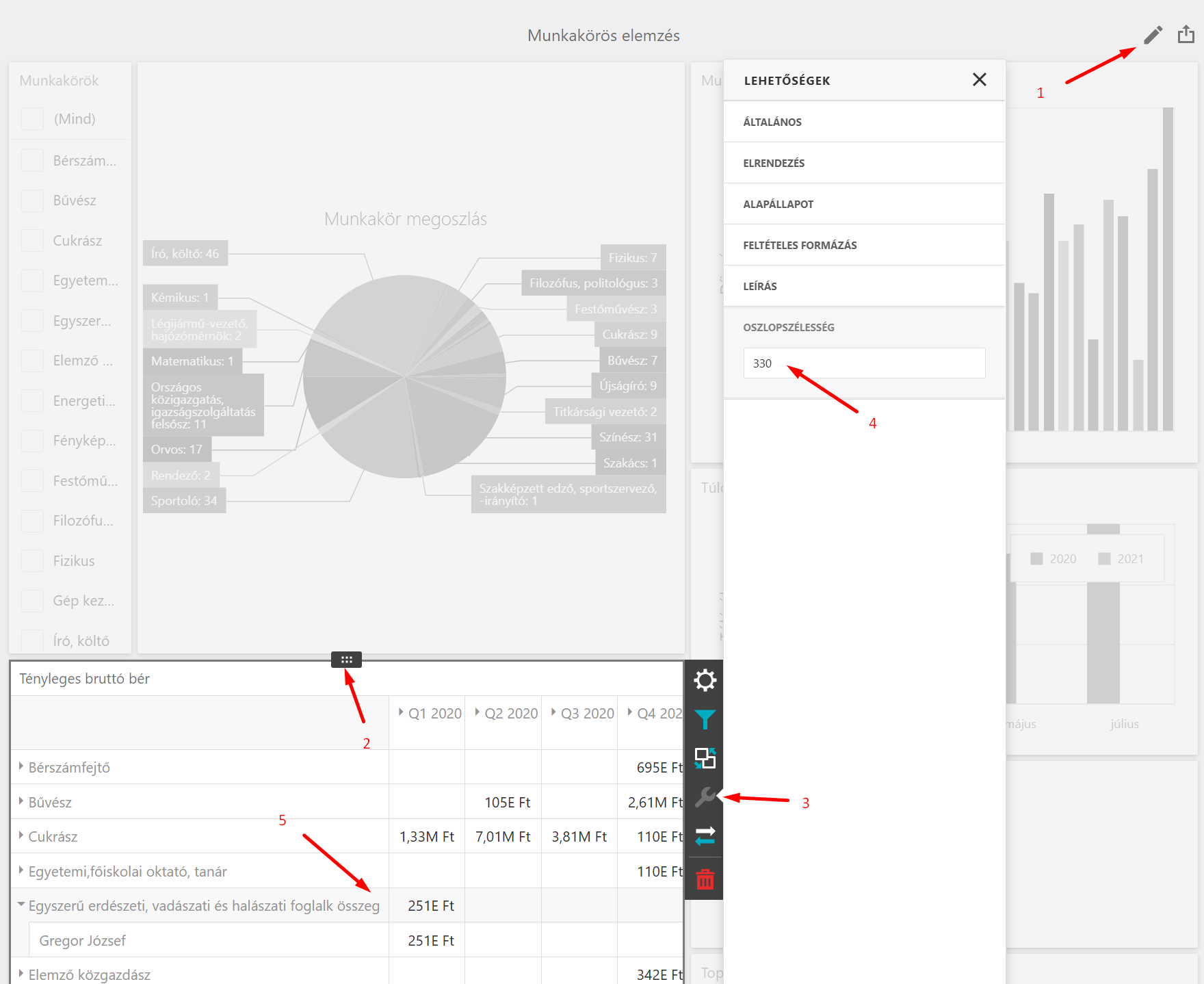Click the funnel filter icon

[x=705, y=719]
